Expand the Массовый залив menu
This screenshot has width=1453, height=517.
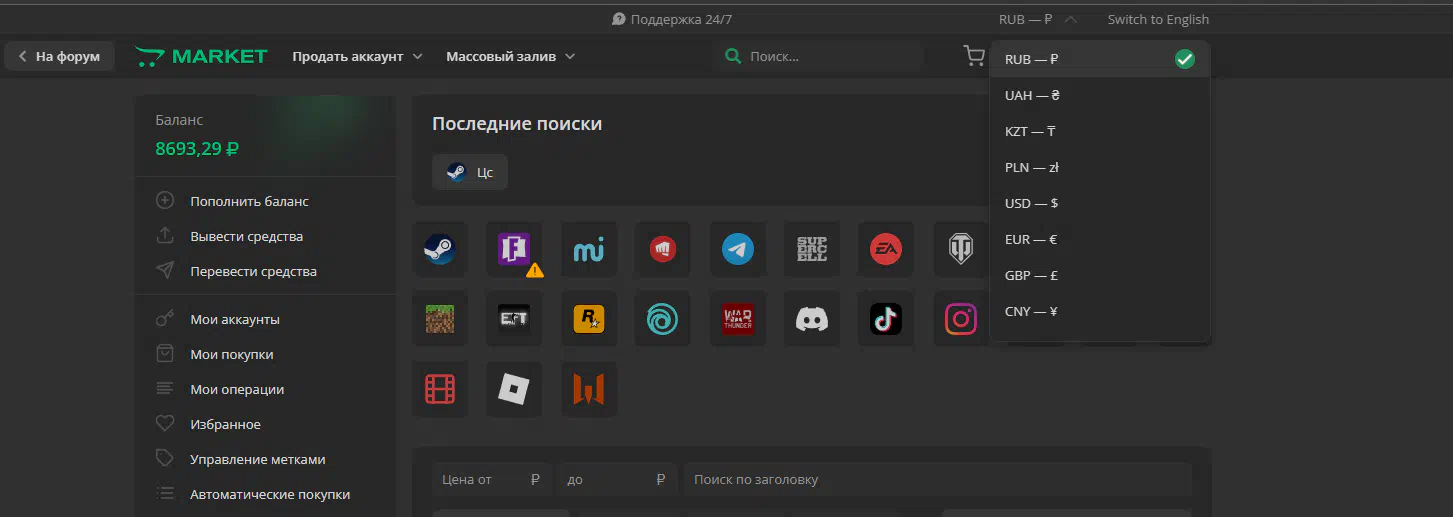coord(510,56)
